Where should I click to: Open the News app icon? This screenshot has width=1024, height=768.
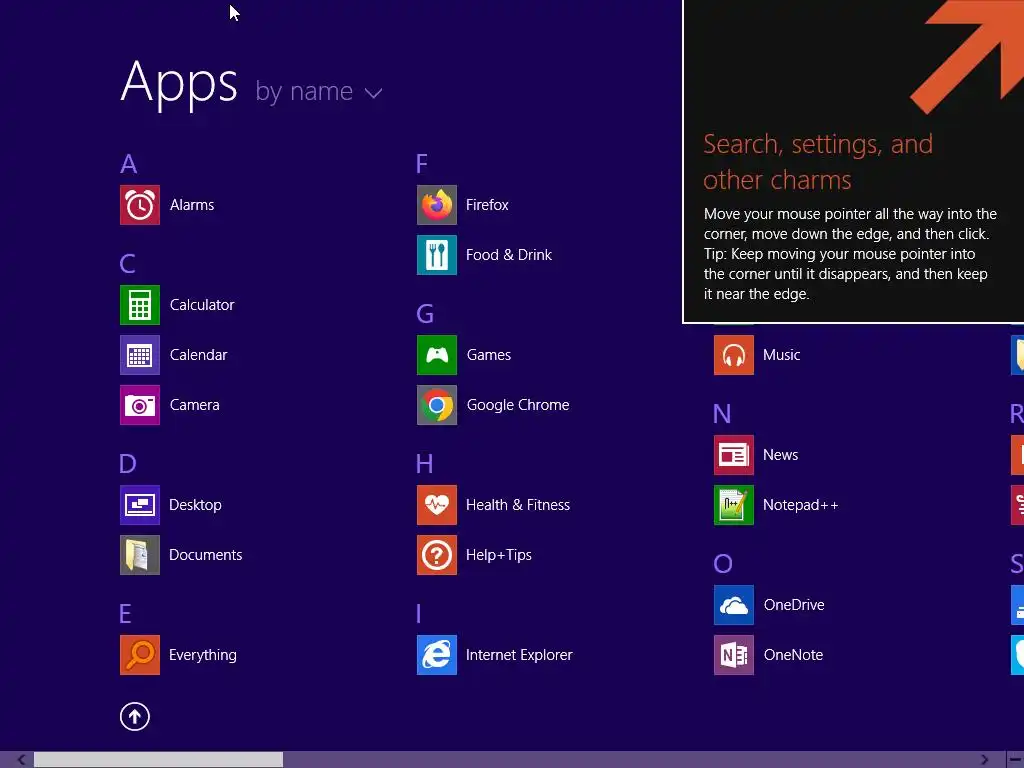[x=734, y=455]
